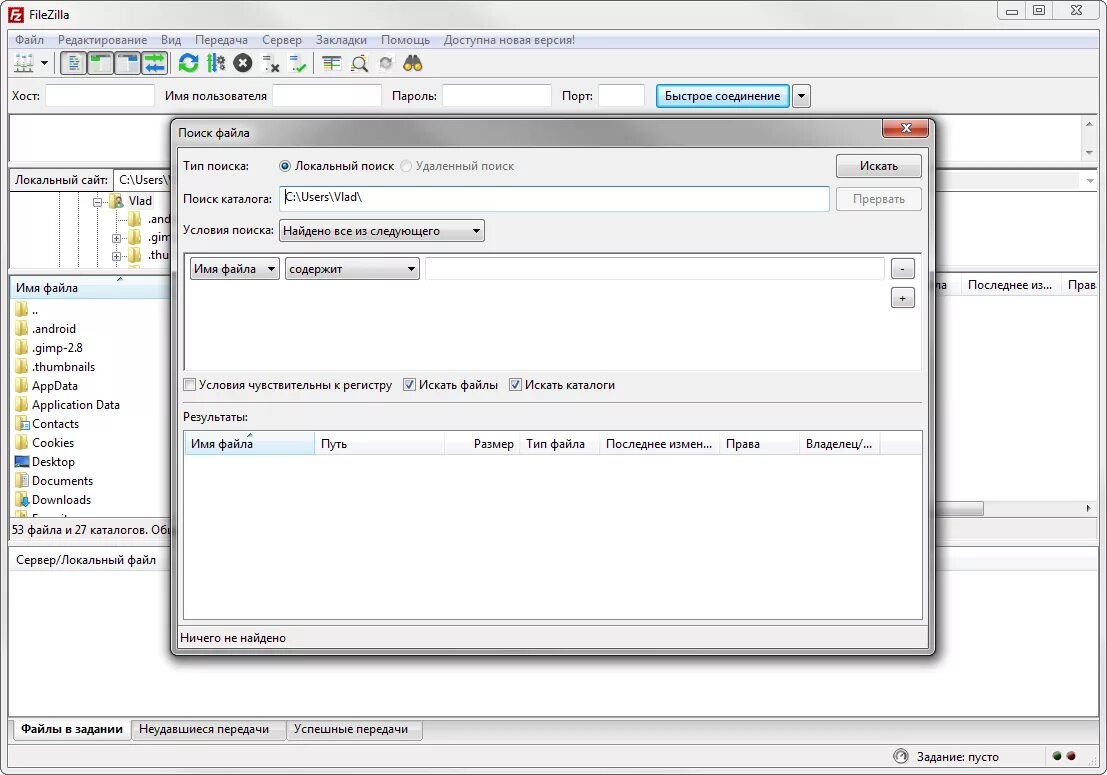The image size is (1107, 775).
Task: Click the green status indicator in bottom corner
Action: [1056, 757]
